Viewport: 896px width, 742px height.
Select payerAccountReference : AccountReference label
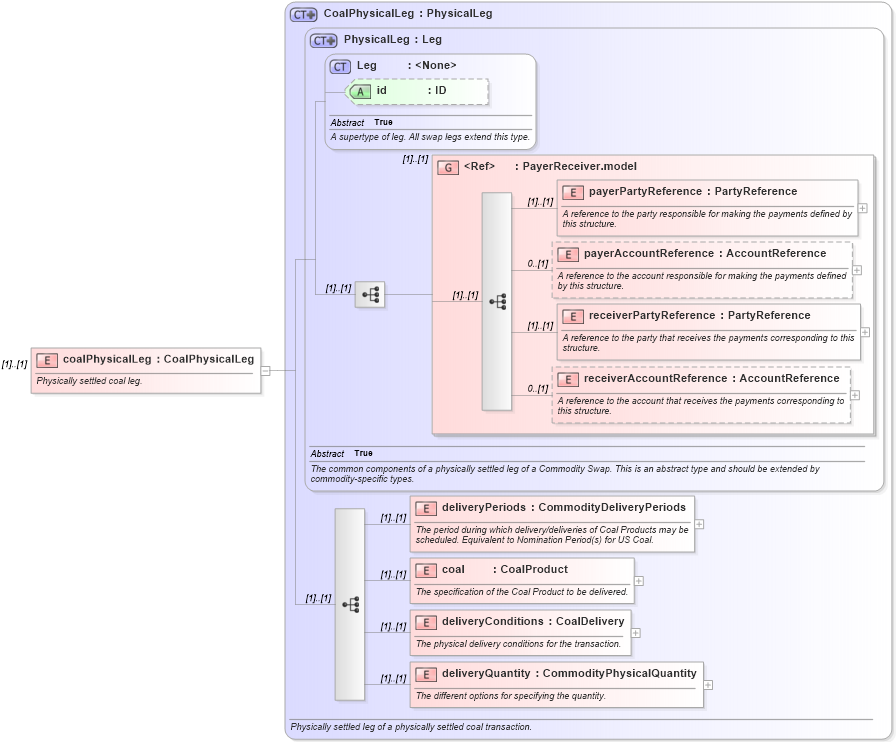705,253
